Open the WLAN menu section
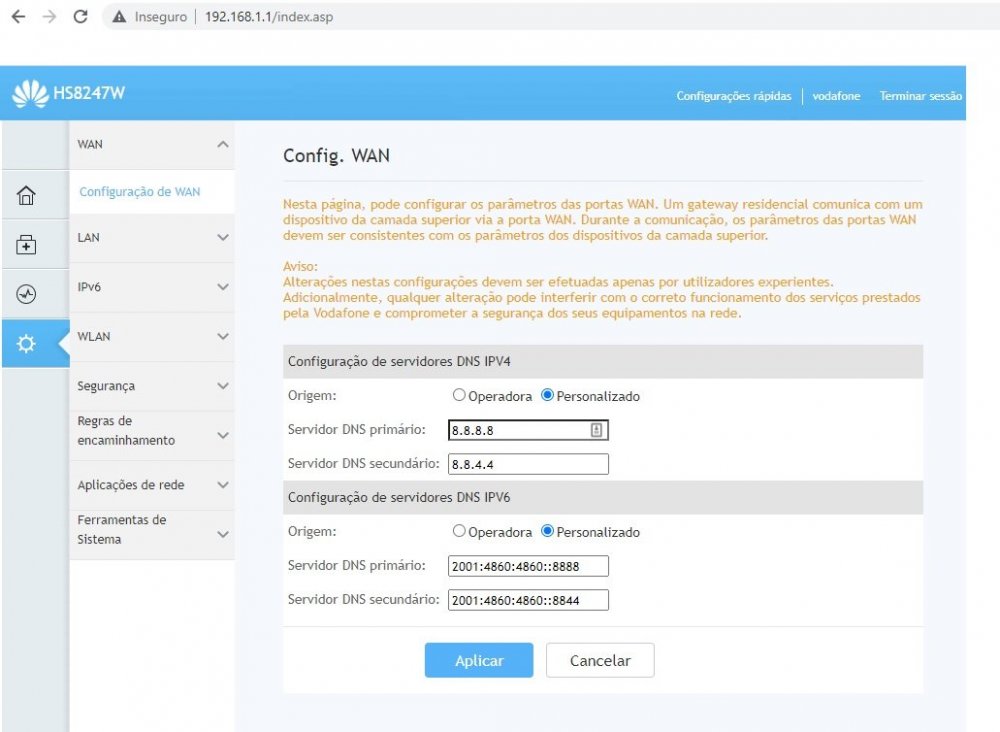 coord(152,337)
